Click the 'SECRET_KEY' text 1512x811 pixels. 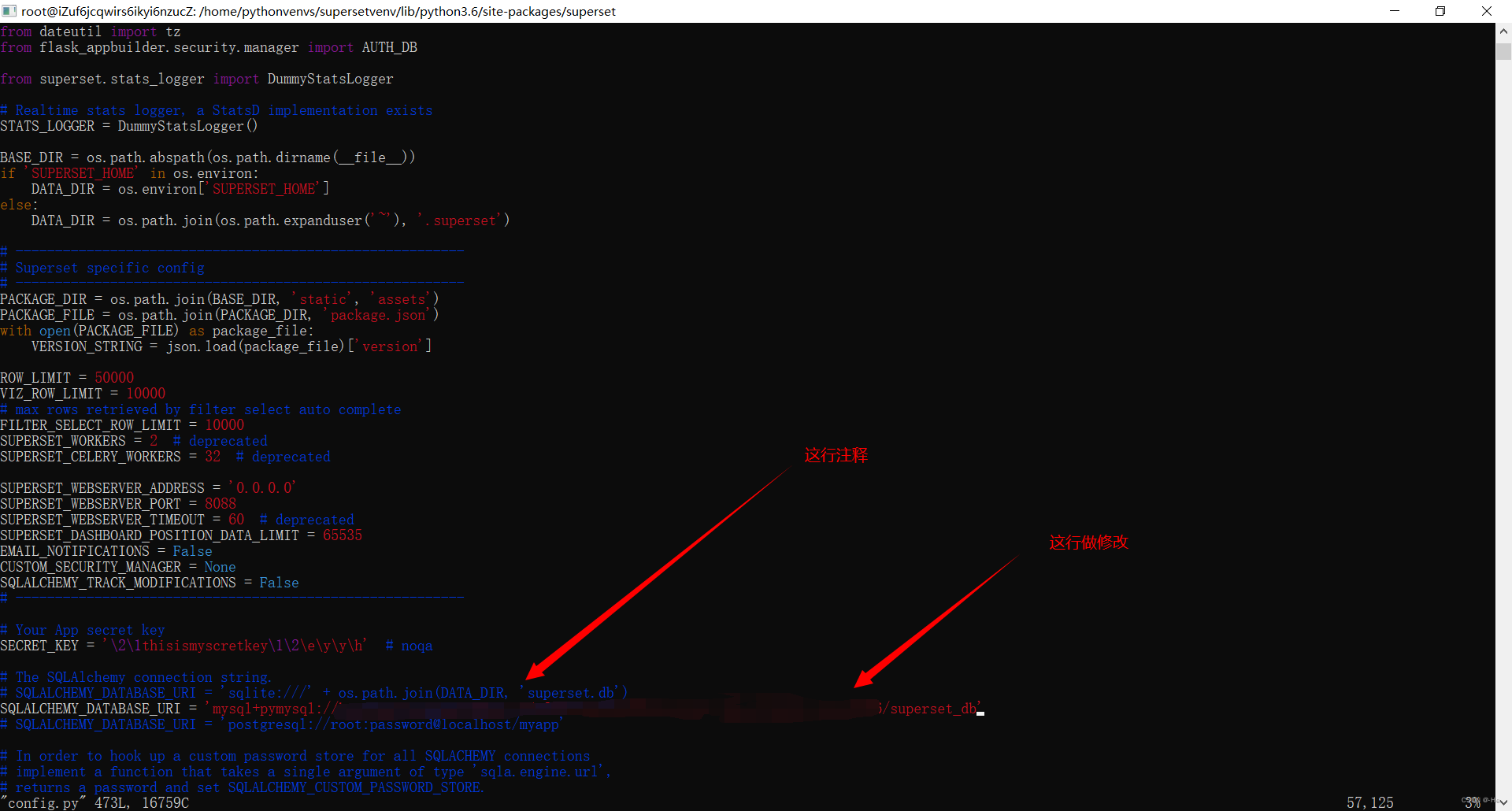click(x=39, y=646)
